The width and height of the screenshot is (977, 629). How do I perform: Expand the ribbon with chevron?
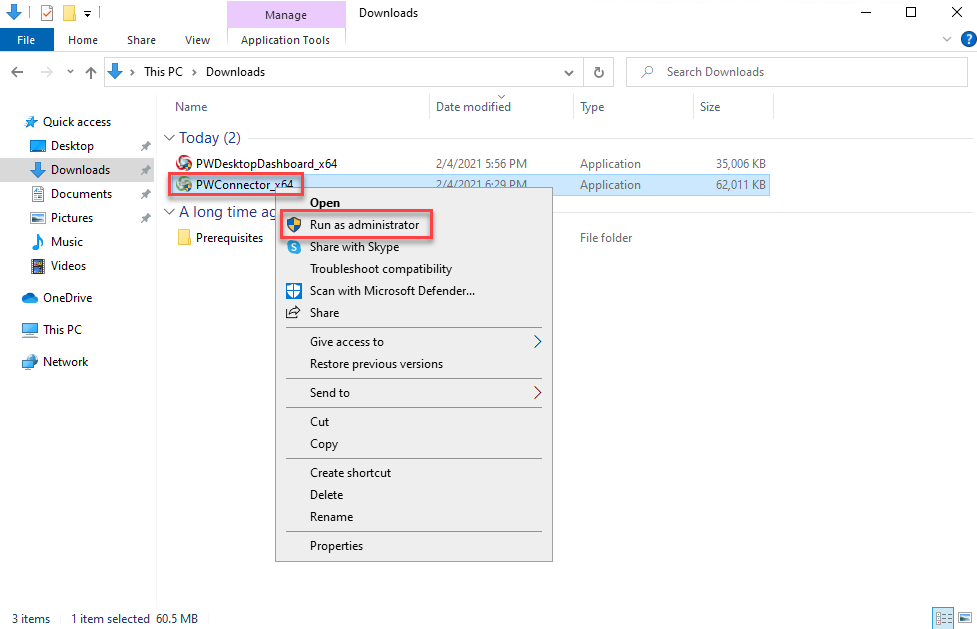tap(947, 39)
